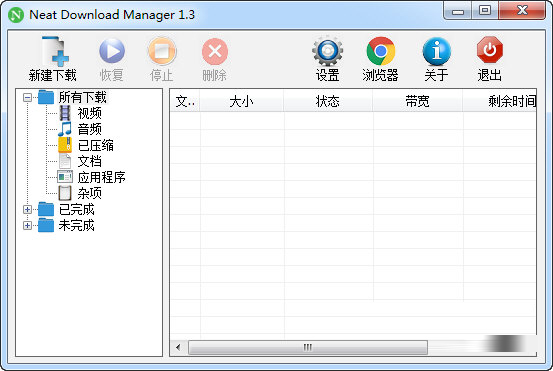This screenshot has width=553, height=371.
Task: Expand the 未完成 tree node
Action: tap(28, 225)
